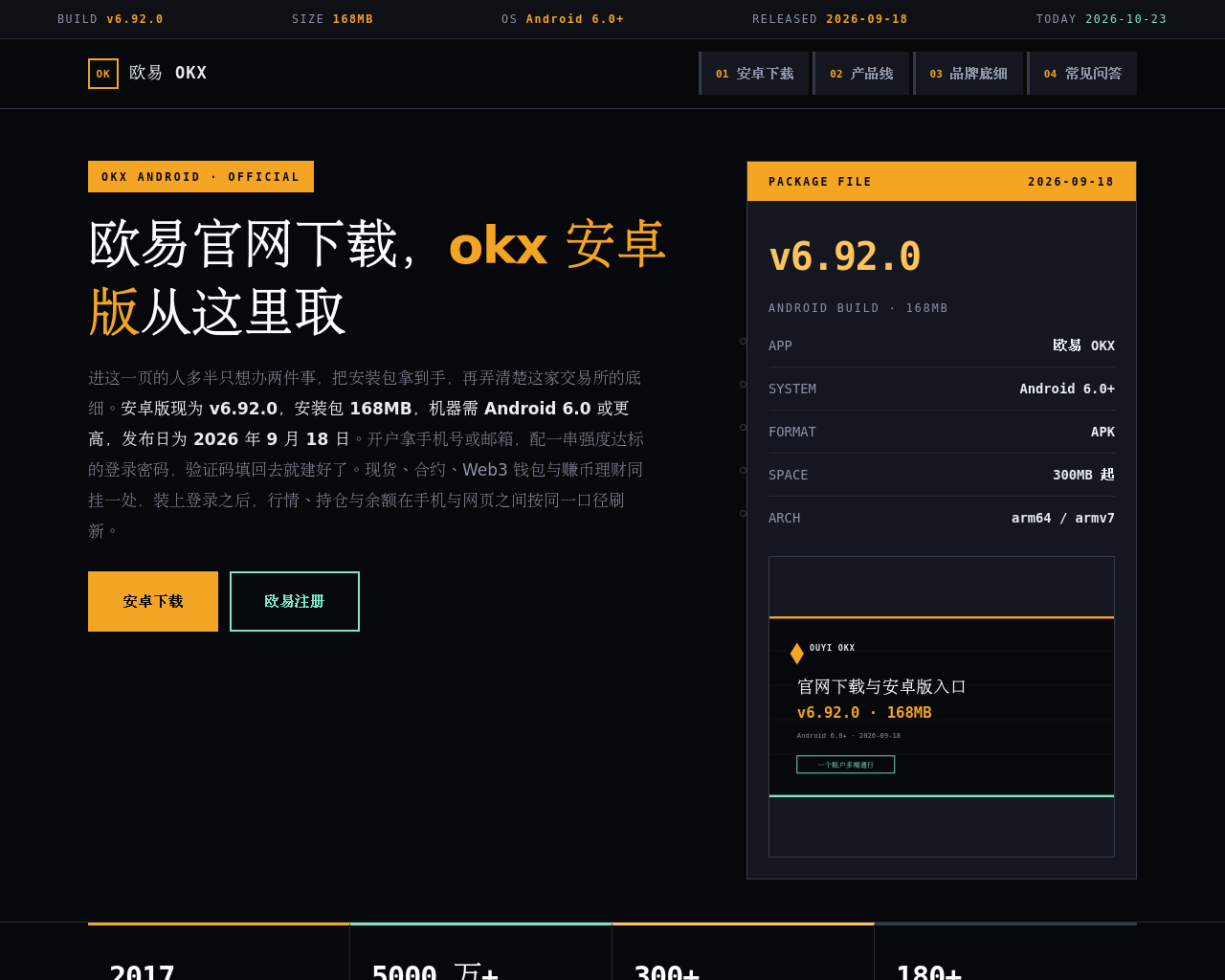Click the large v6.92.0 version number
Screen dimensions: 1225x980
pos(844,256)
